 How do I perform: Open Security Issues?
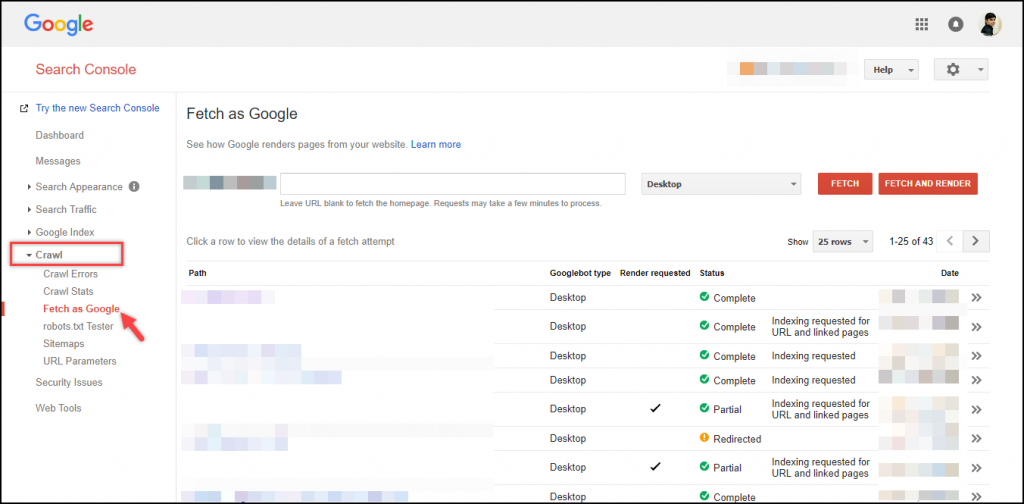69,383
